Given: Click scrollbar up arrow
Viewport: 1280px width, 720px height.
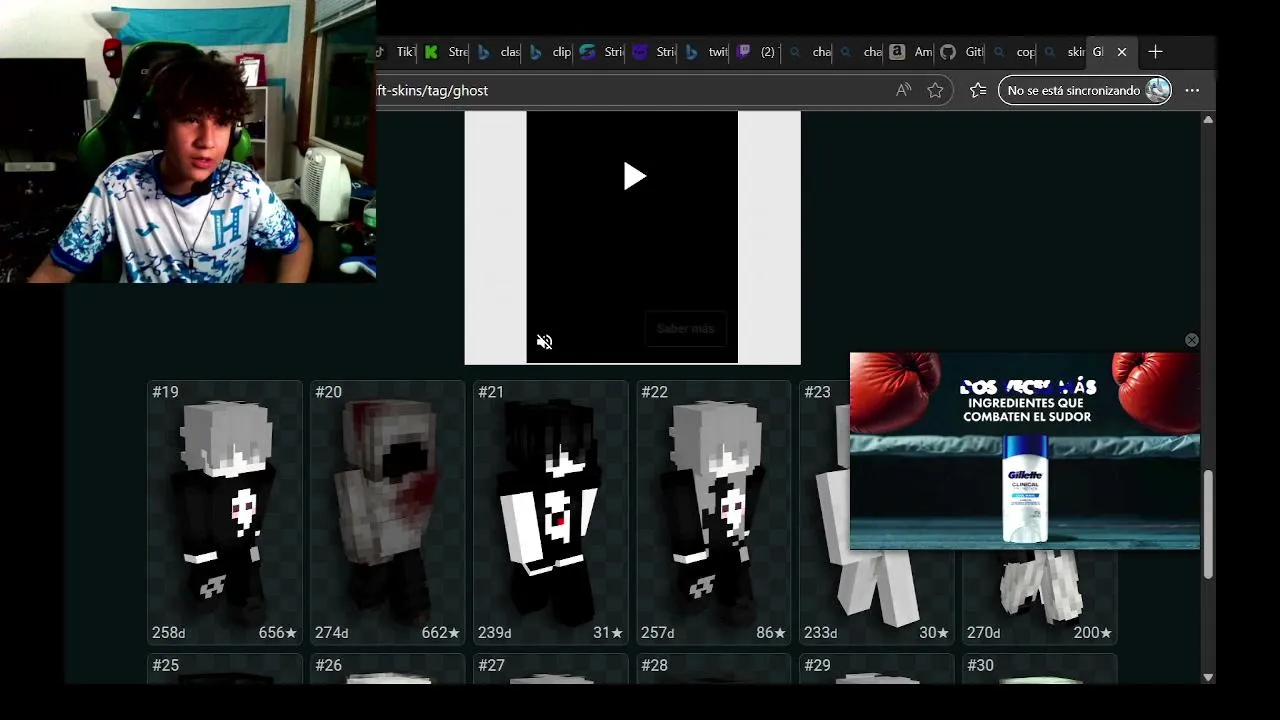Looking at the screenshot, I should 1208,120.
